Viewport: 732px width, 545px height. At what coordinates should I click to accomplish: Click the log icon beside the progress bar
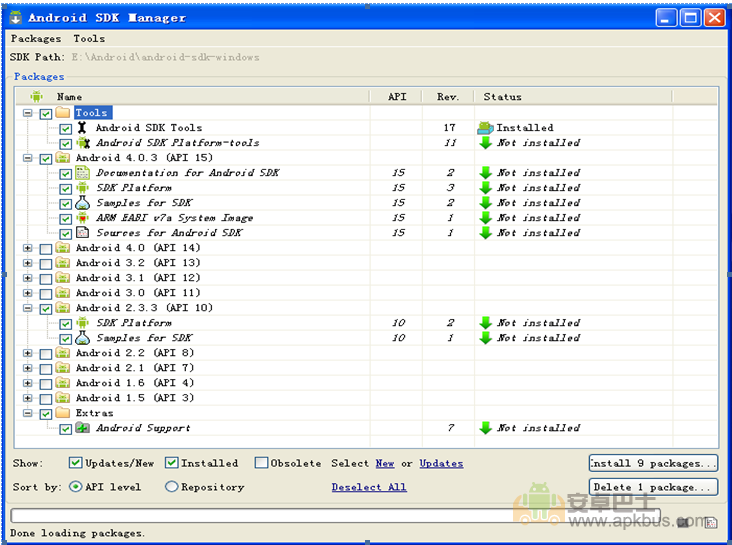[711, 522]
